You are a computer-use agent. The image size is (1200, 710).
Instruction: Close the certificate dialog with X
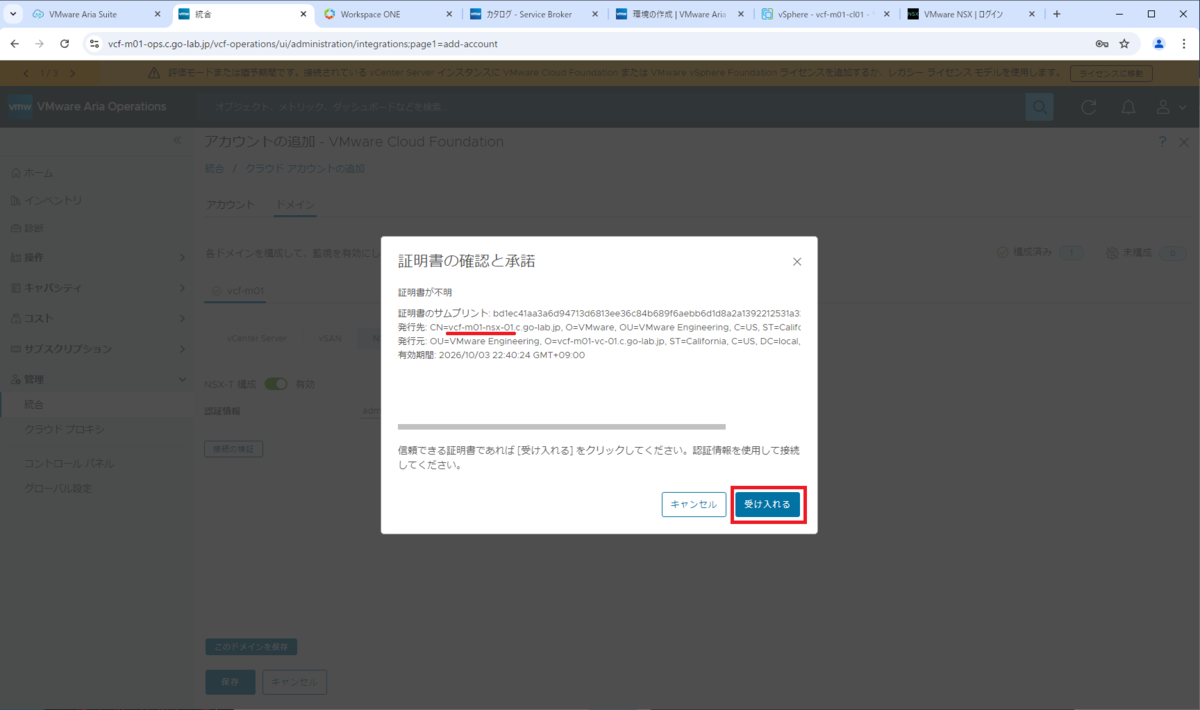[x=797, y=262]
